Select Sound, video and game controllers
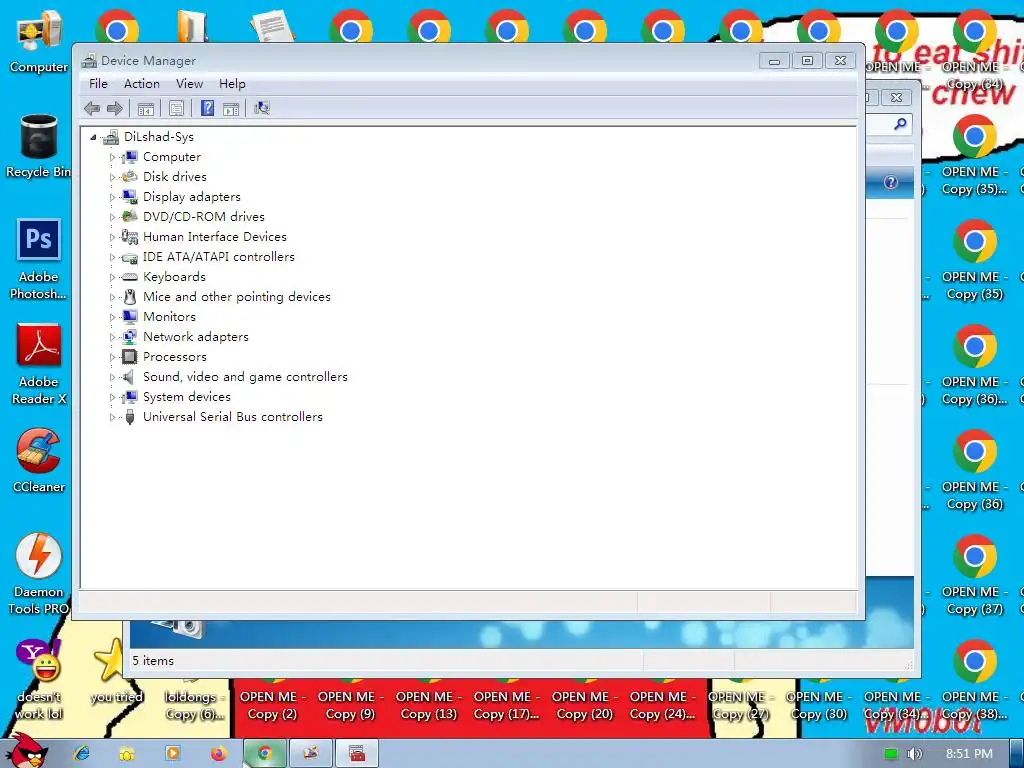The image size is (1024, 768). (x=245, y=377)
